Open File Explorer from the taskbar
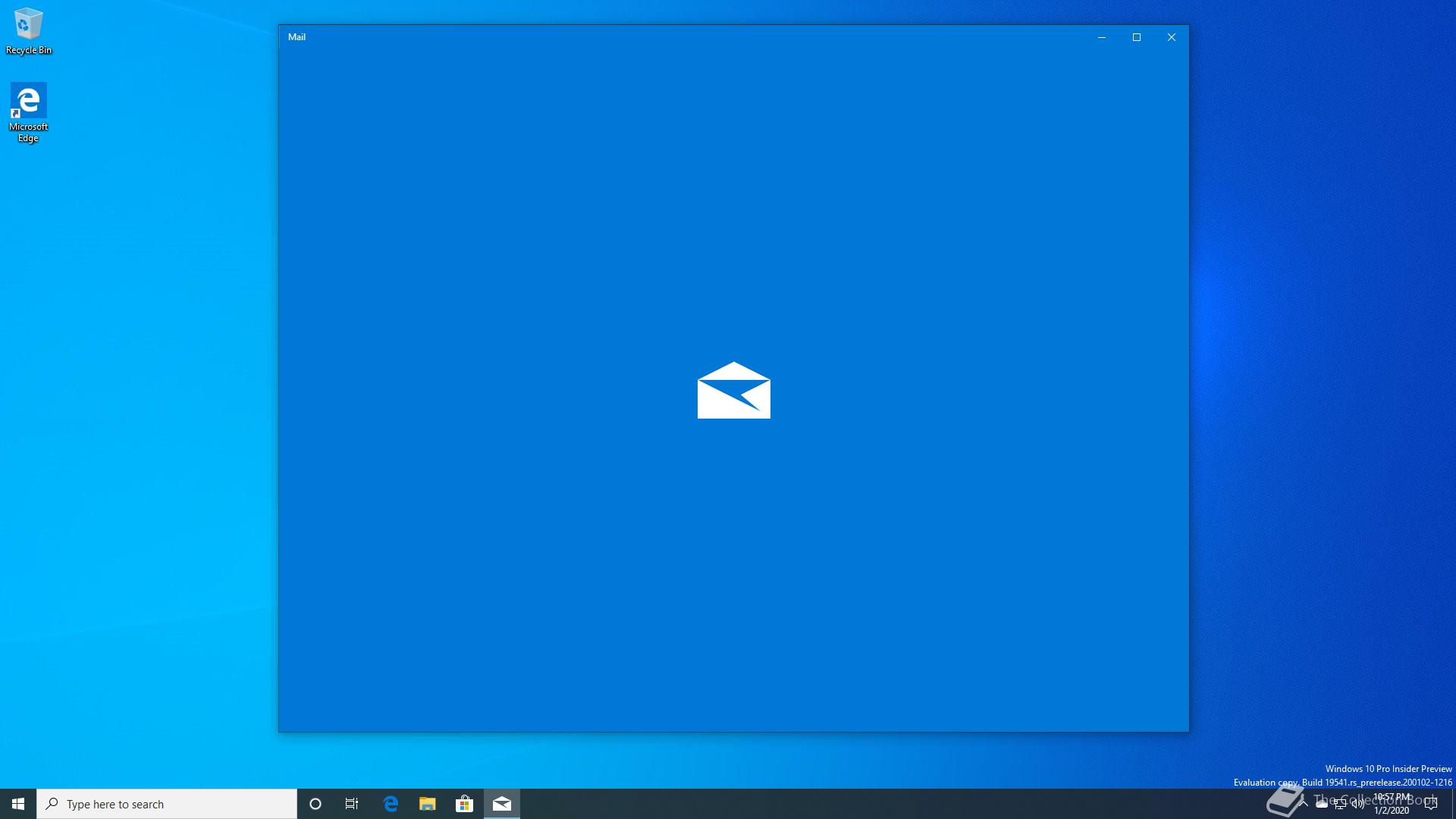This screenshot has width=1456, height=819. [x=428, y=804]
